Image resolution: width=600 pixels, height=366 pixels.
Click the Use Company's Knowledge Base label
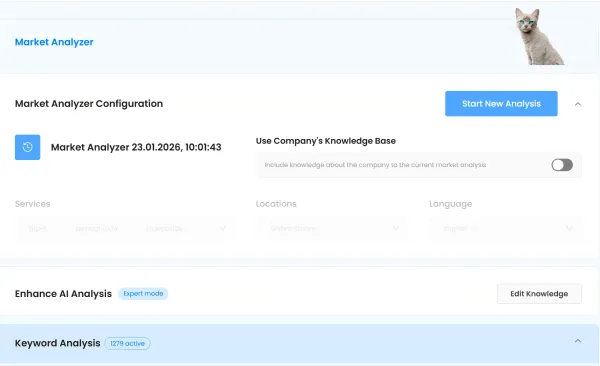click(x=326, y=141)
